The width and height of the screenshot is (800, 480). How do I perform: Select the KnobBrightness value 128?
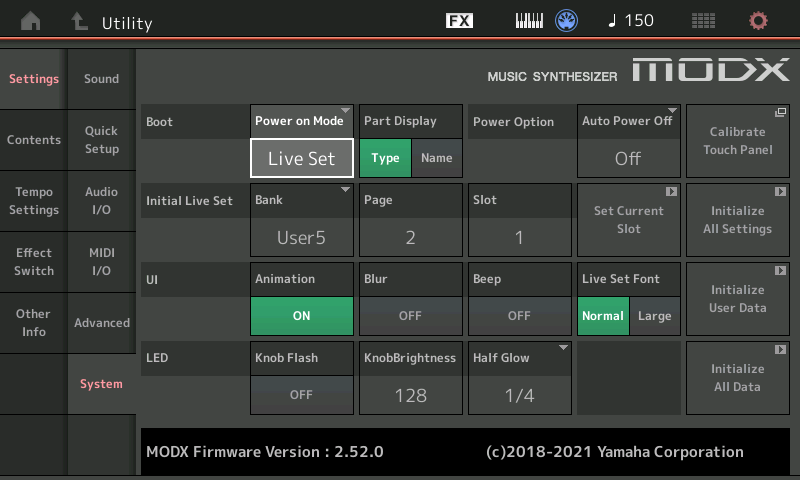[x=410, y=394]
